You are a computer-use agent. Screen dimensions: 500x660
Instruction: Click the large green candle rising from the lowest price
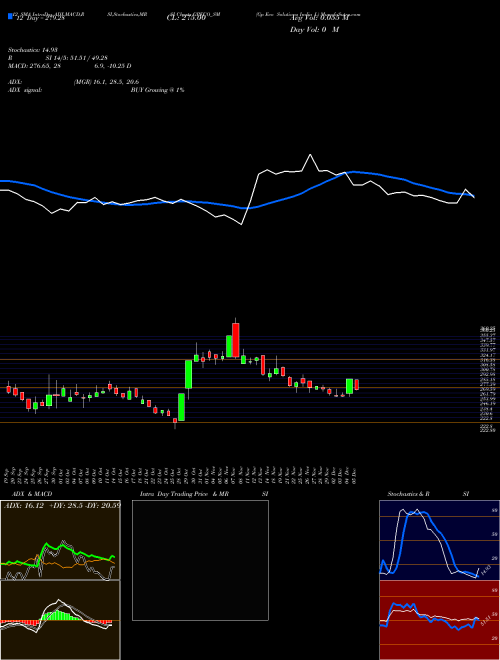pos(181,407)
